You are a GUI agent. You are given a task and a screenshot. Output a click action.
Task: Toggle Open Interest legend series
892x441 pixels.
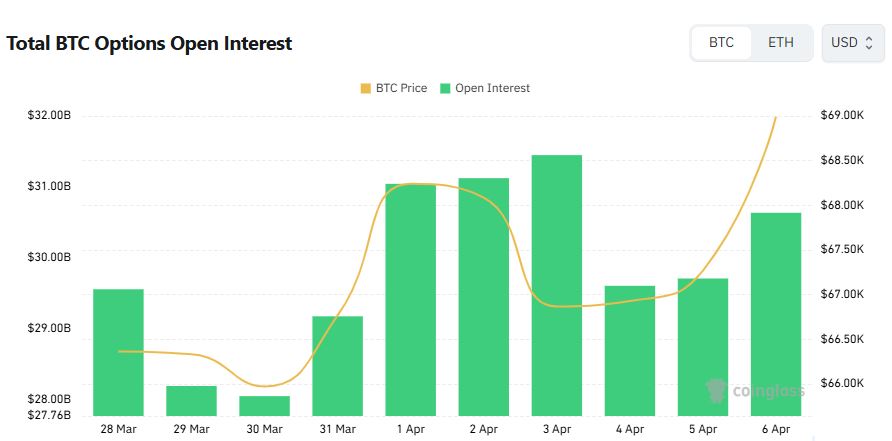pyautogui.click(x=492, y=88)
